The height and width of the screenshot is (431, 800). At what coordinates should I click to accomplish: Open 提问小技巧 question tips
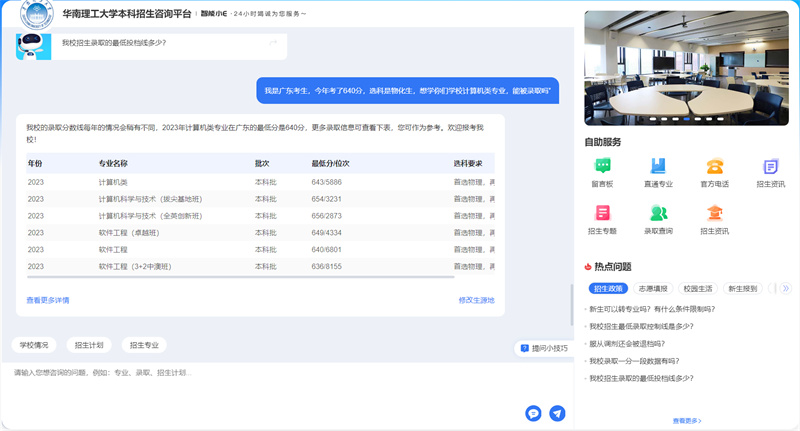pos(544,348)
